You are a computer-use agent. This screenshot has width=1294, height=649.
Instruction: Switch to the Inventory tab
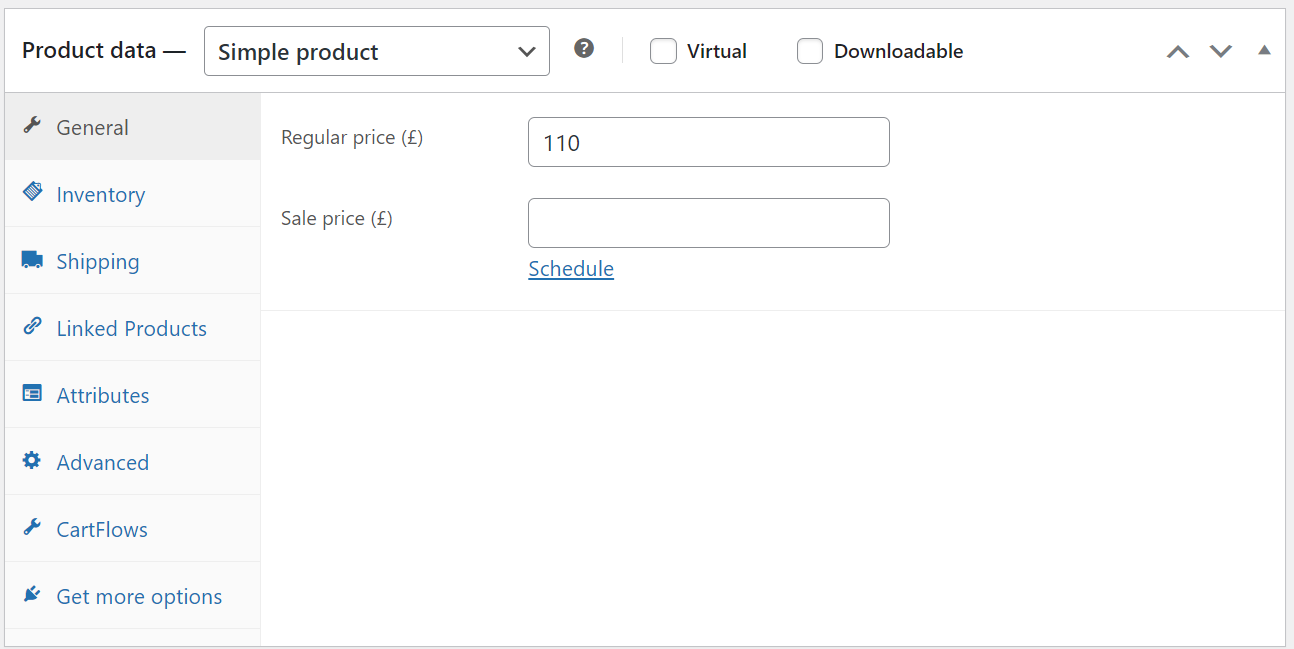point(100,193)
